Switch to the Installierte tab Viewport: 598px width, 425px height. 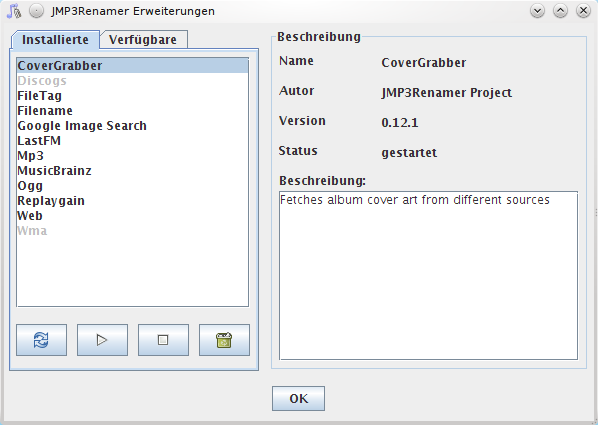(x=55, y=40)
